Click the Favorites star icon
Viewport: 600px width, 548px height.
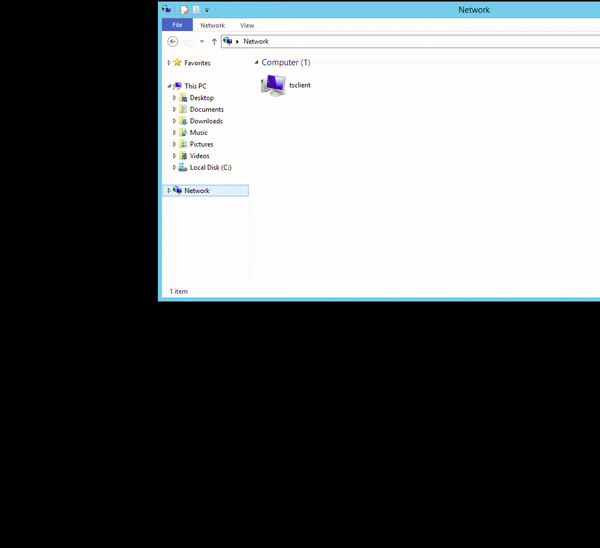[x=178, y=63]
